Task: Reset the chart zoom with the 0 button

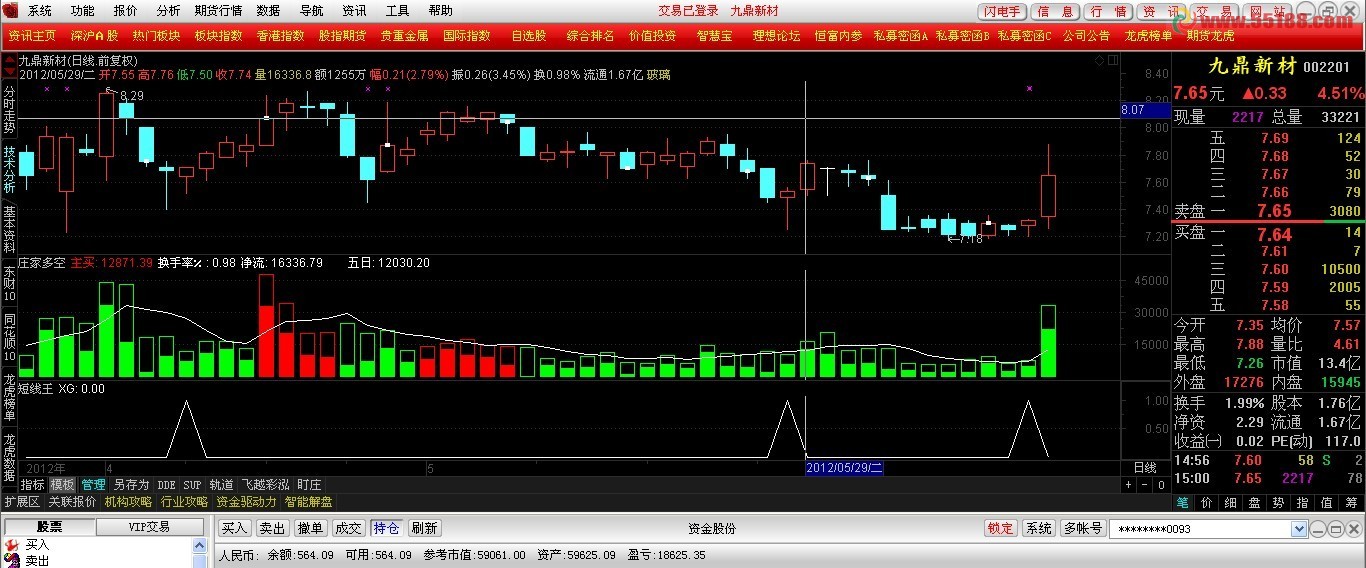Action: pos(1161,485)
